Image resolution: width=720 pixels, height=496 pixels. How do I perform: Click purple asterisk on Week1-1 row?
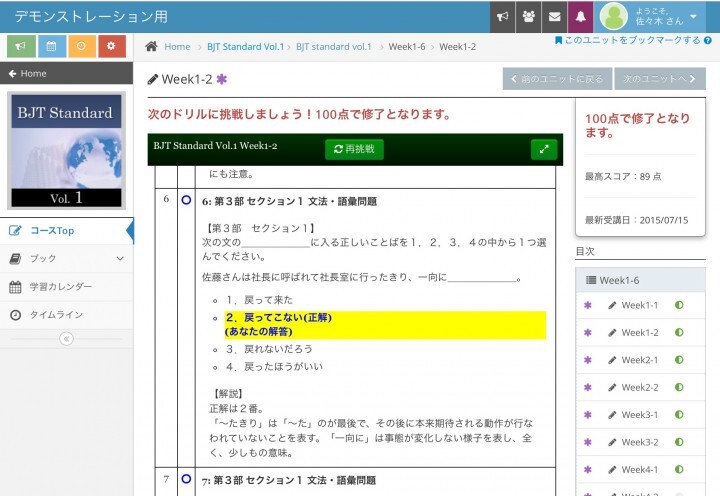coord(588,305)
